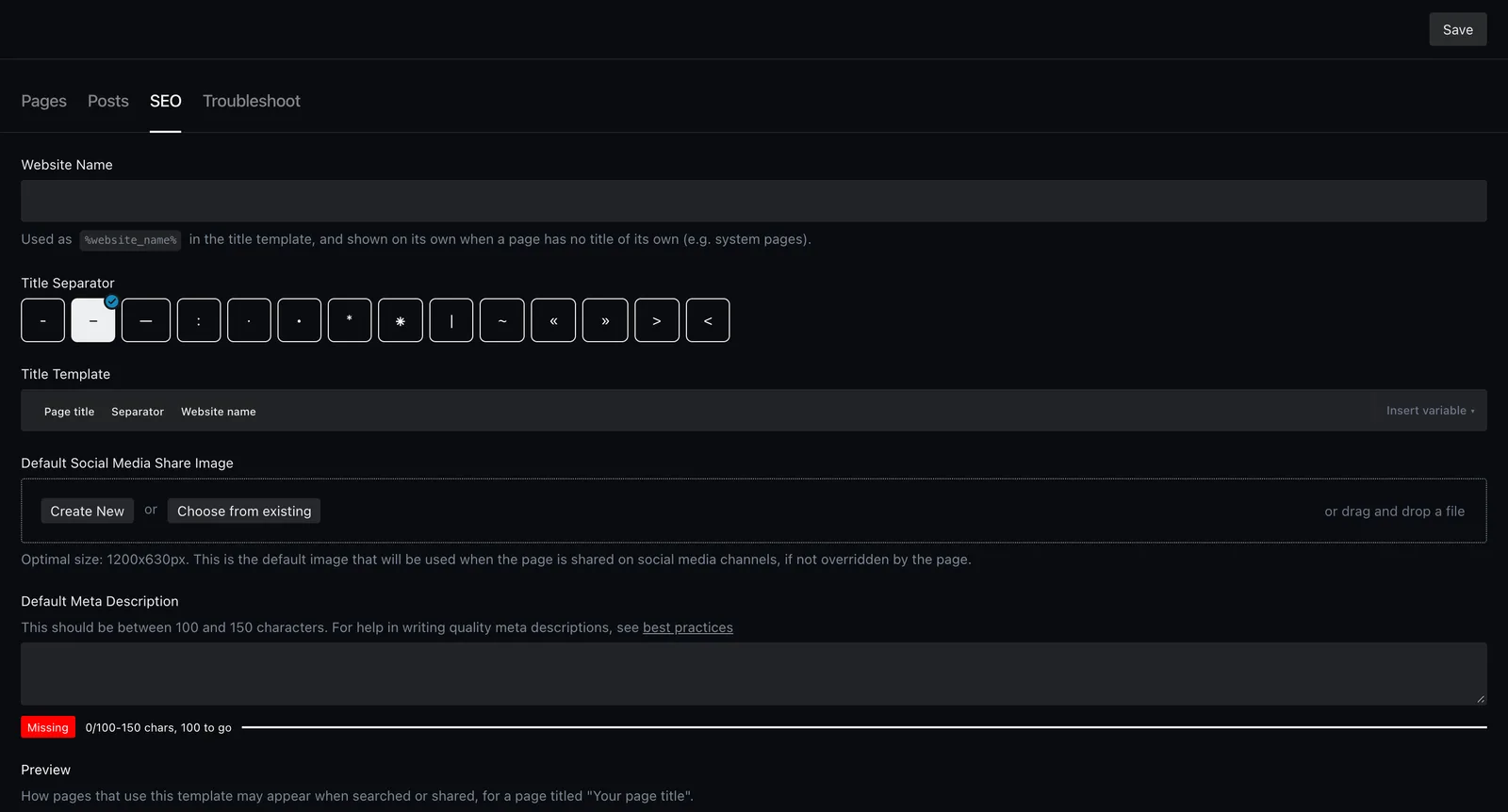Pick the thin asterisk separator
Screen dimensions: 1508x812
[x=350, y=320]
